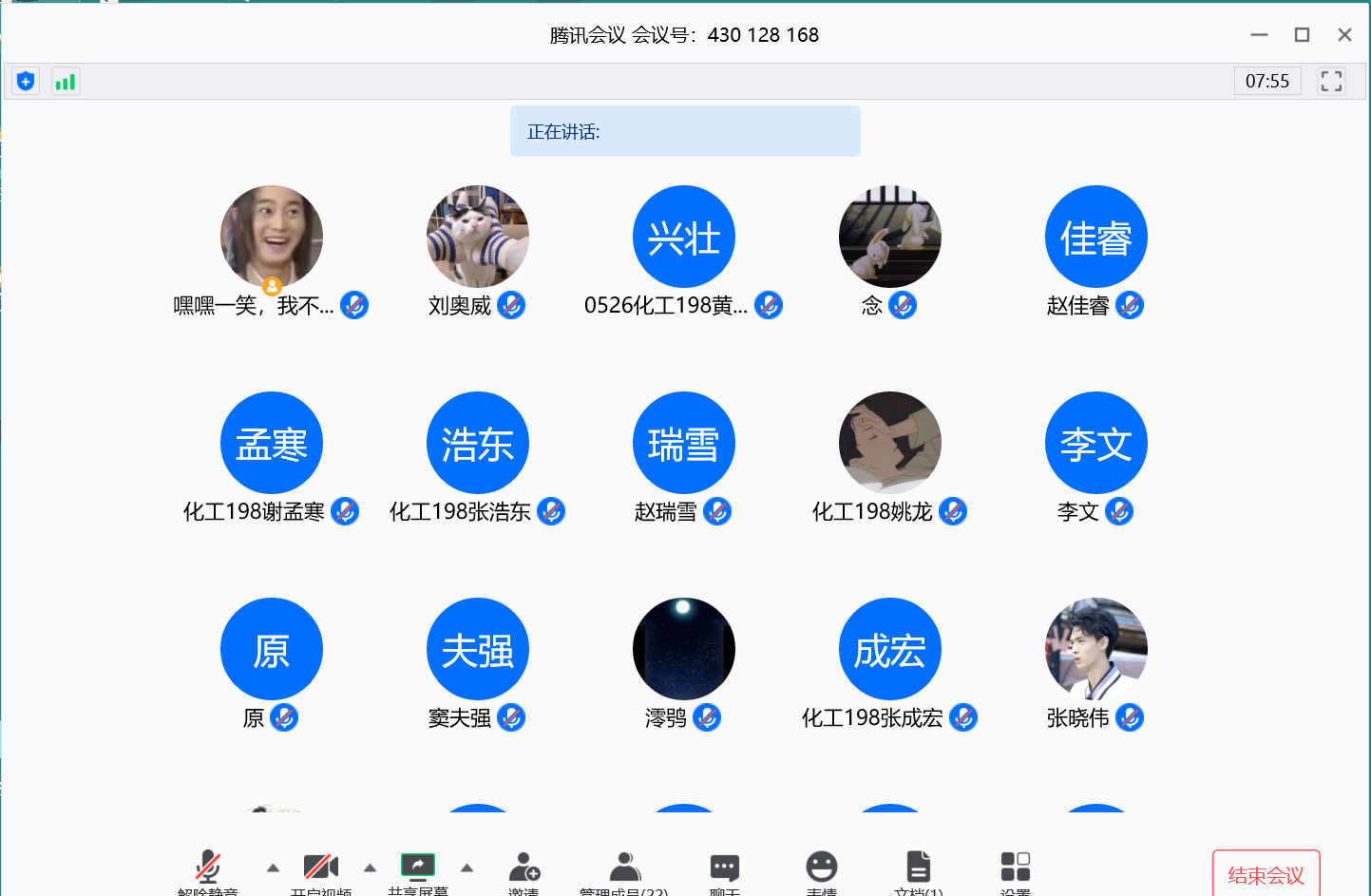Select 澪鸮's dark night-sky avatar
1371x896 pixels.
684,649
